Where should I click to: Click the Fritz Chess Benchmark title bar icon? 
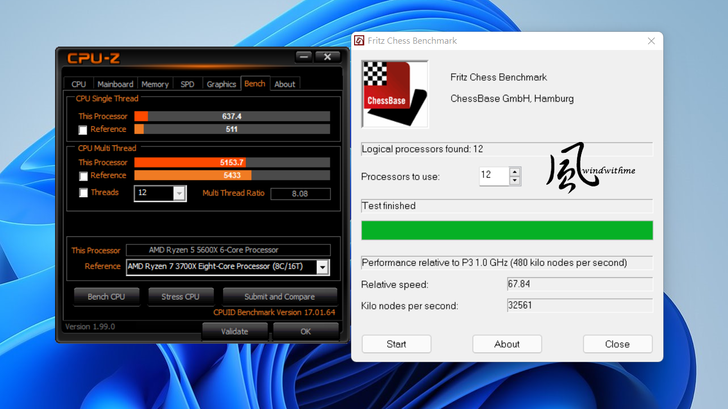359,41
